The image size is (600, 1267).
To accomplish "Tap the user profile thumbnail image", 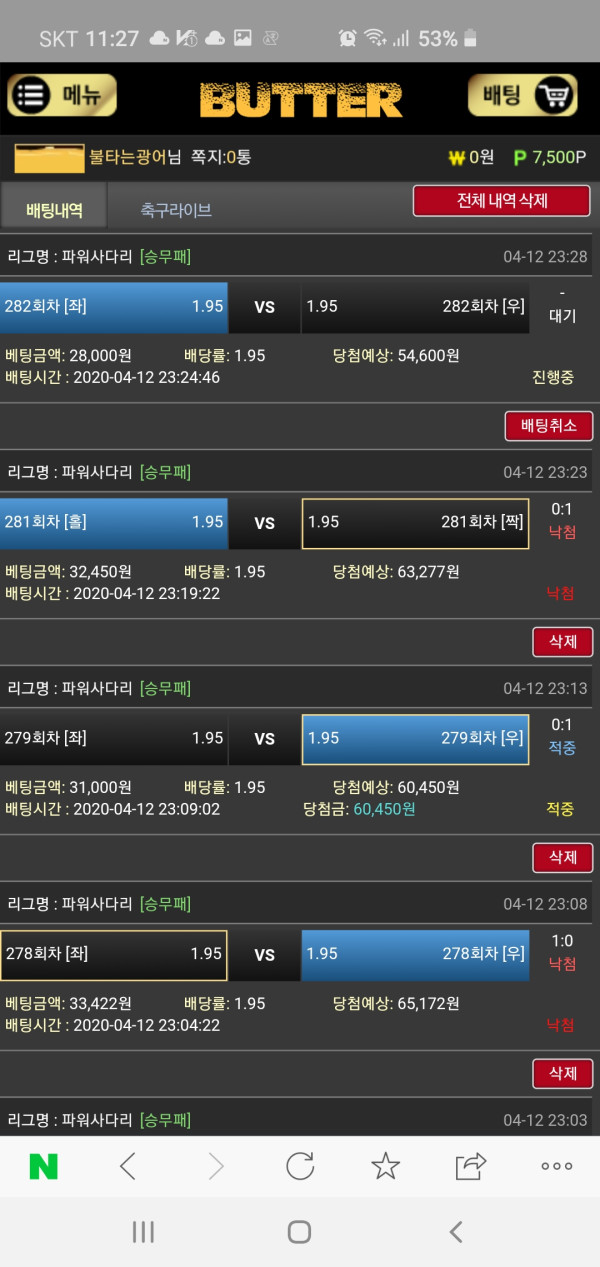I will [49, 158].
